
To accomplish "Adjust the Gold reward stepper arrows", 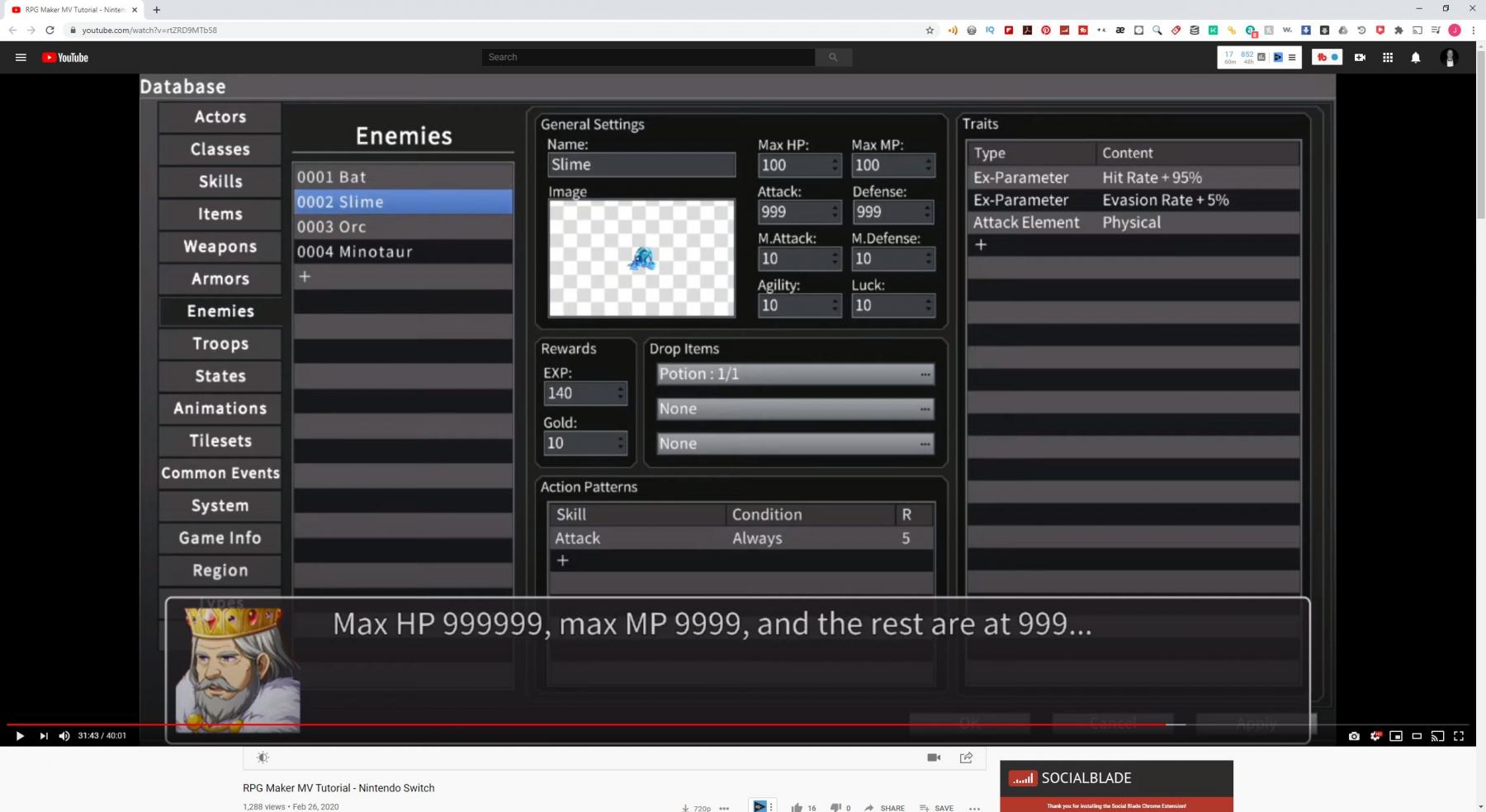I will click(x=620, y=443).
